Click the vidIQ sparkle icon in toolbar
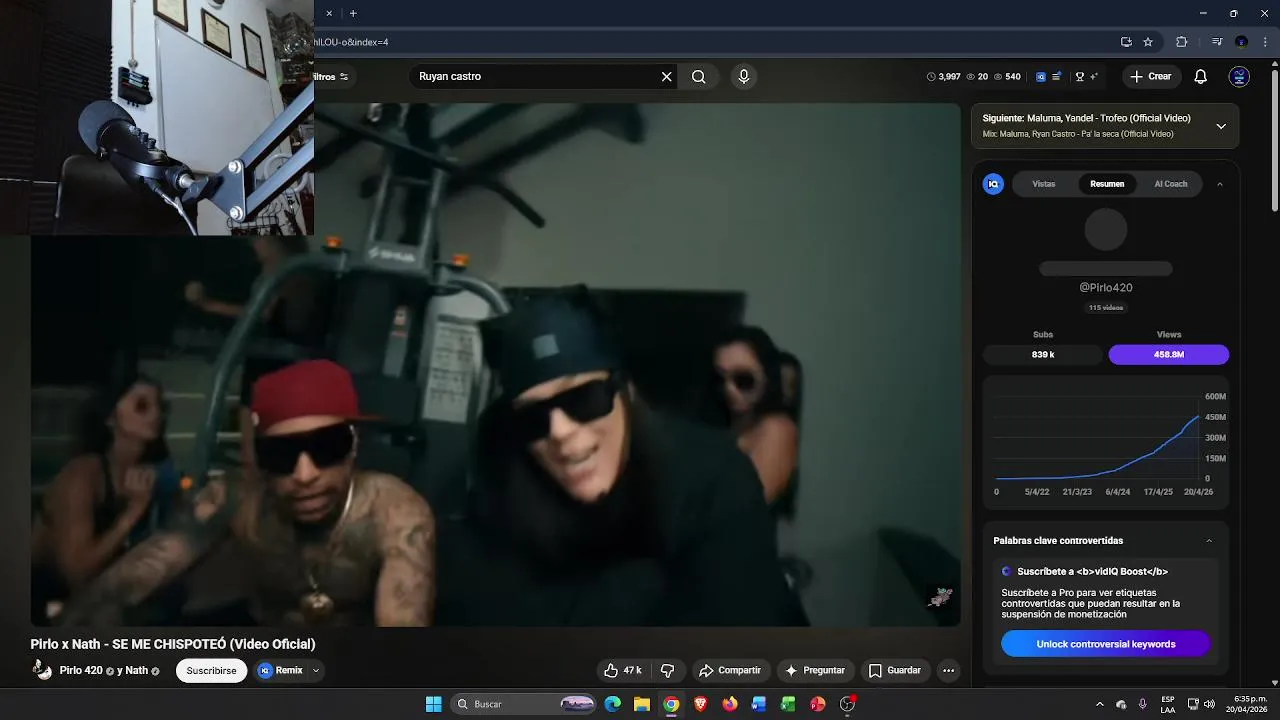The image size is (1280, 720). [x=1093, y=77]
